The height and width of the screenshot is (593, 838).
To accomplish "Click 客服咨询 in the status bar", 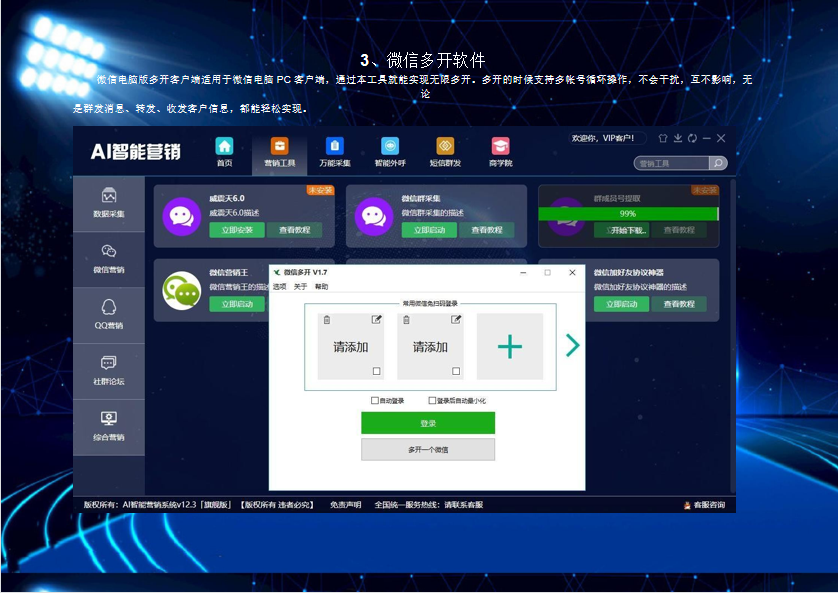I will (x=704, y=504).
